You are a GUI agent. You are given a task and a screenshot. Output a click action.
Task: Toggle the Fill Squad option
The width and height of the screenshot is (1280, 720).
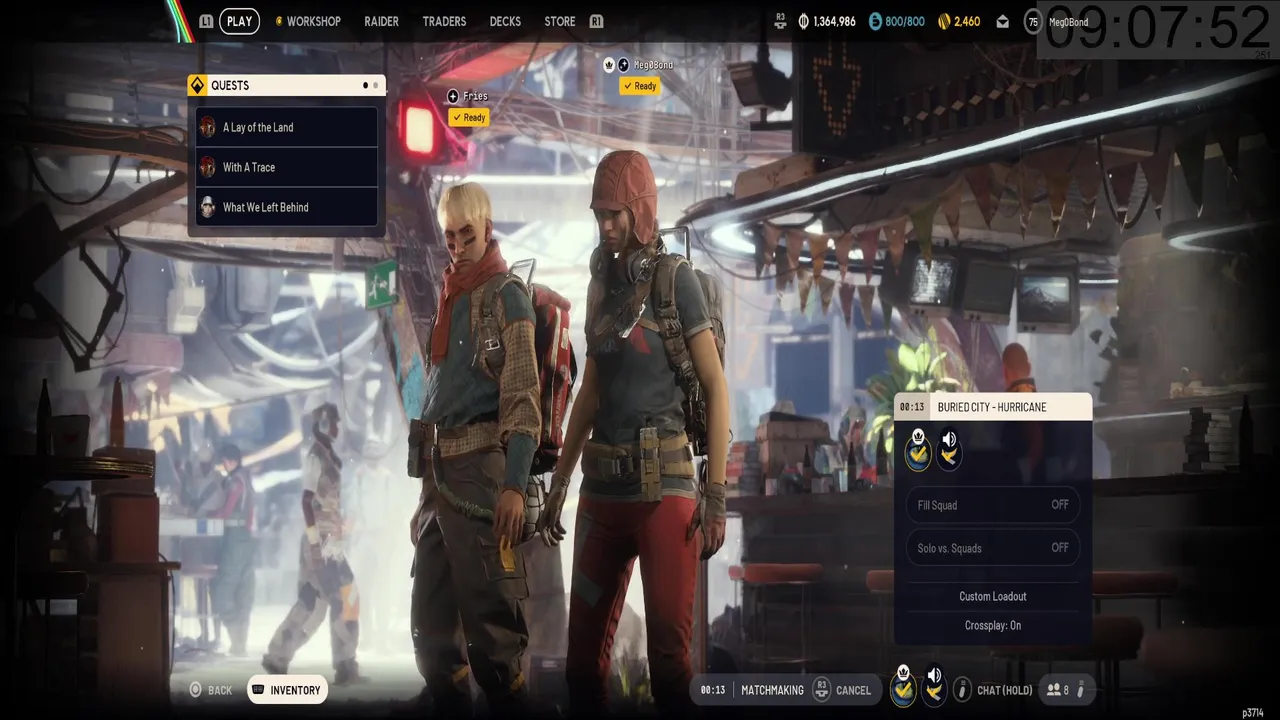993,505
